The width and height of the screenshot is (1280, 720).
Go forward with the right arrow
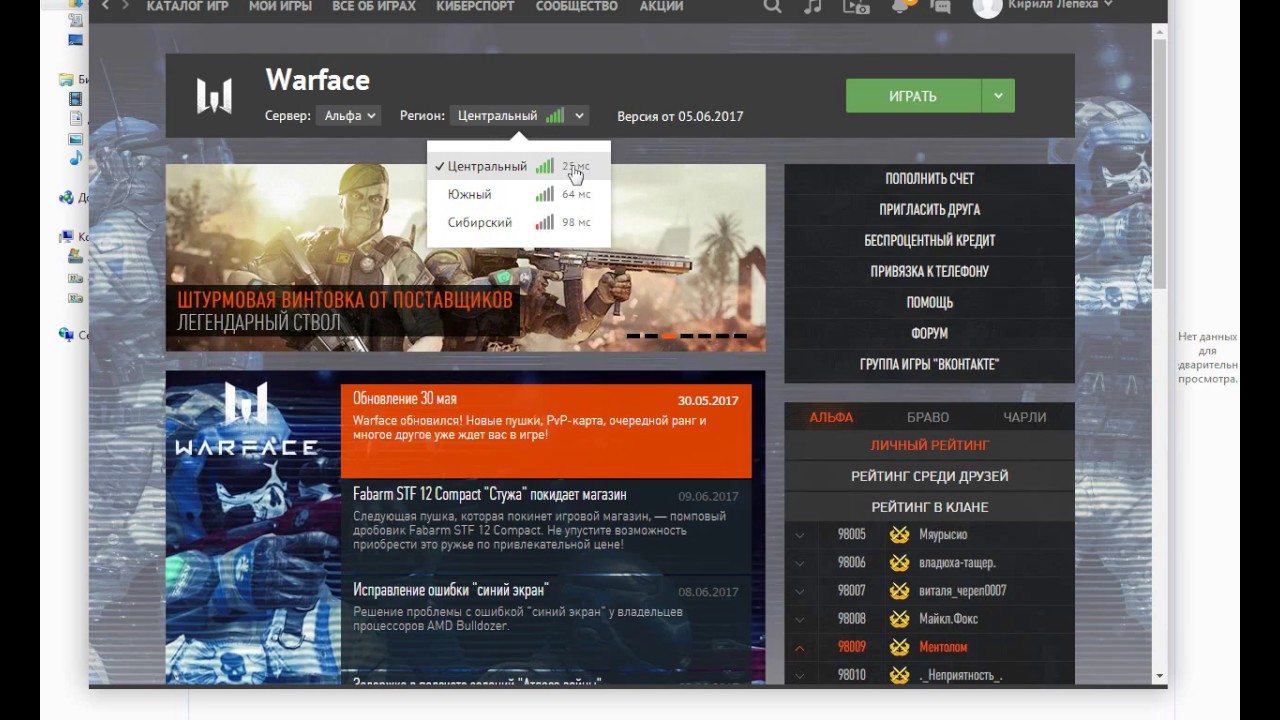[125, 6]
